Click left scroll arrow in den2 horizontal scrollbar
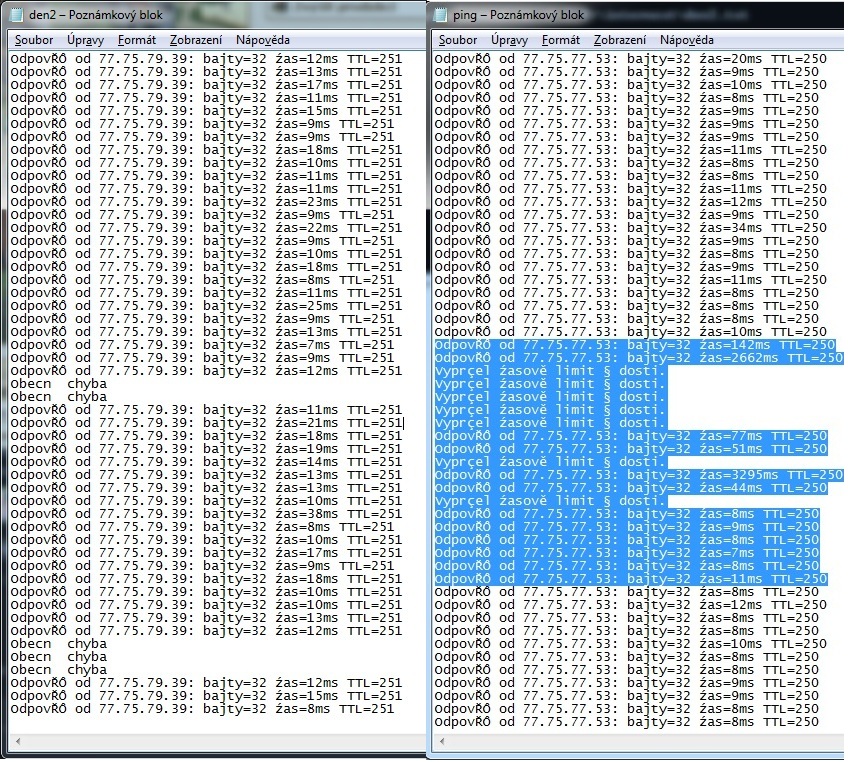 click(x=17, y=741)
